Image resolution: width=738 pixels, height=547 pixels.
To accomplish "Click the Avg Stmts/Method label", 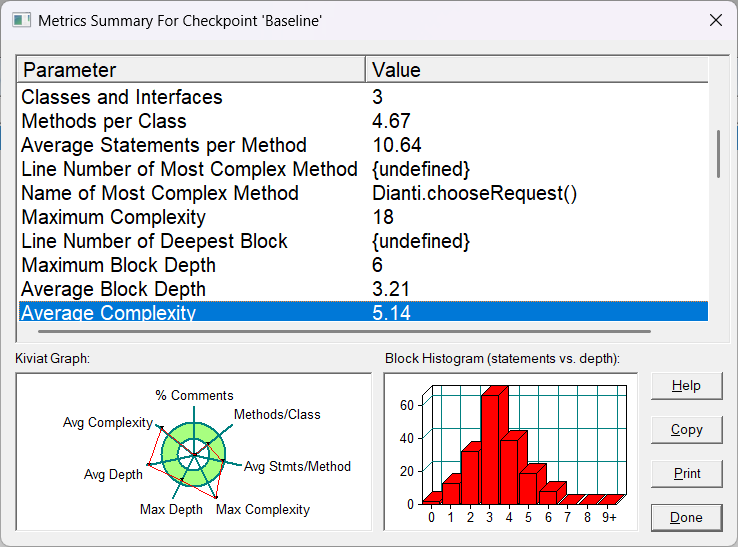I will [297, 467].
